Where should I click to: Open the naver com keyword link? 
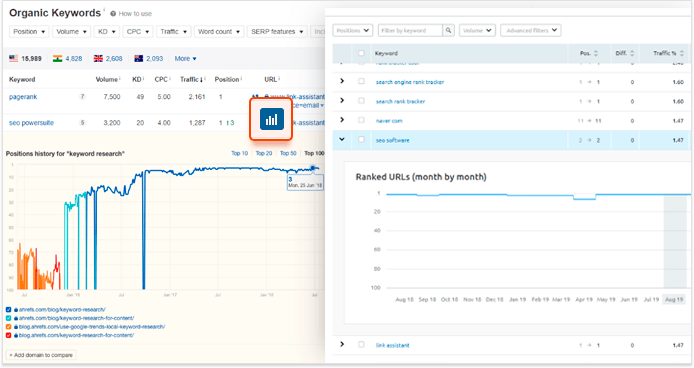pyautogui.click(x=389, y=120)
